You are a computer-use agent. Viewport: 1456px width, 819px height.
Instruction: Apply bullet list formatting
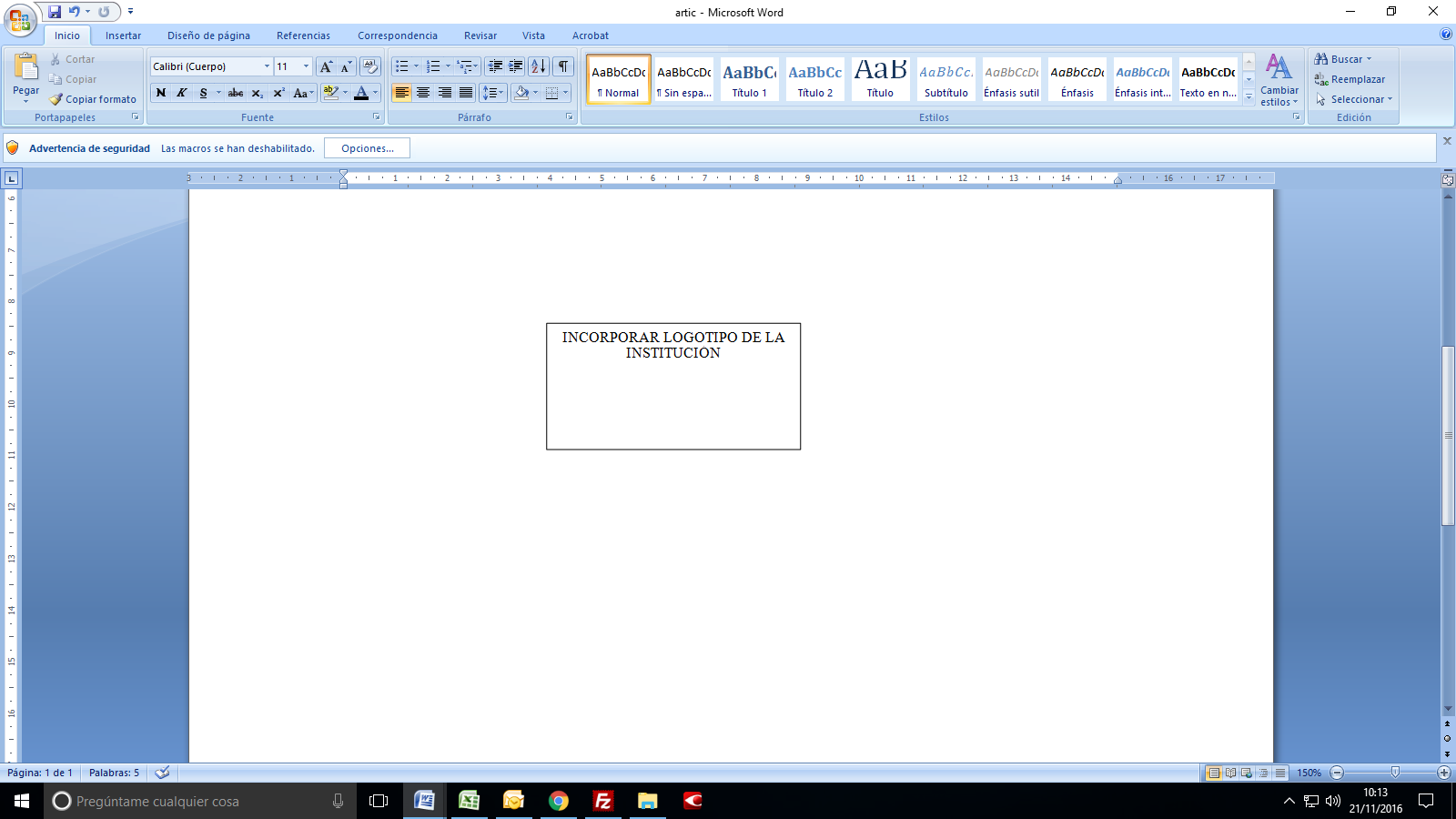pos(402,66)
